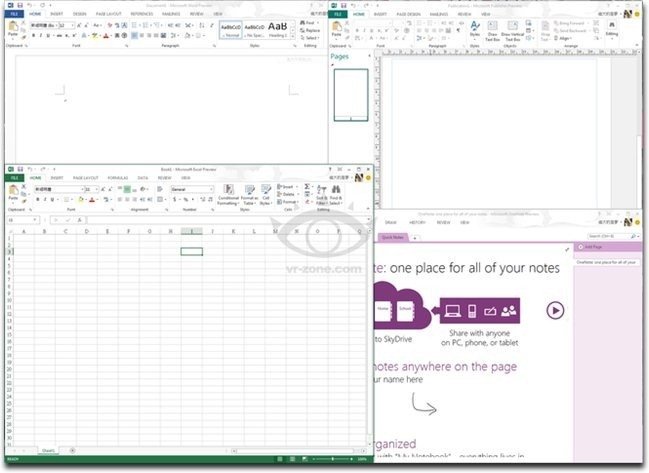Open the REFERENCES tab in Word
Viewport: 649px width, 473px height.
click(142, 14)
